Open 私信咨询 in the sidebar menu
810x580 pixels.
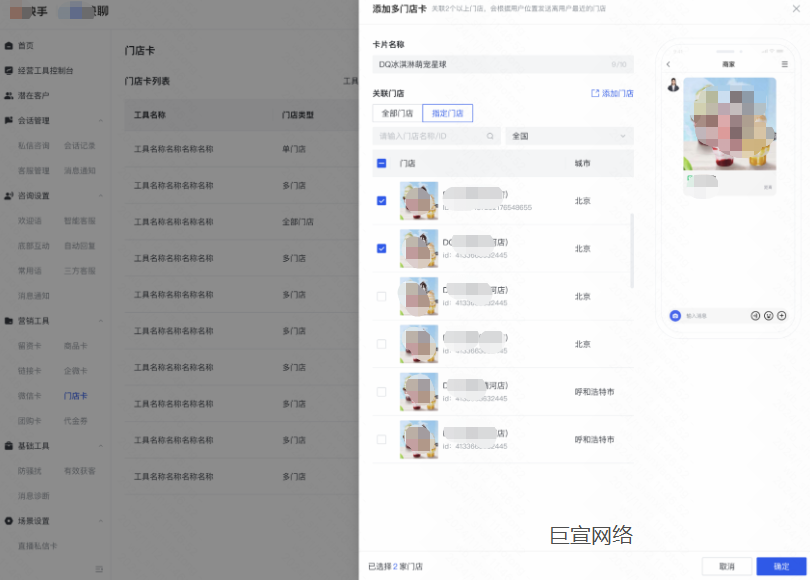(34, 146)
